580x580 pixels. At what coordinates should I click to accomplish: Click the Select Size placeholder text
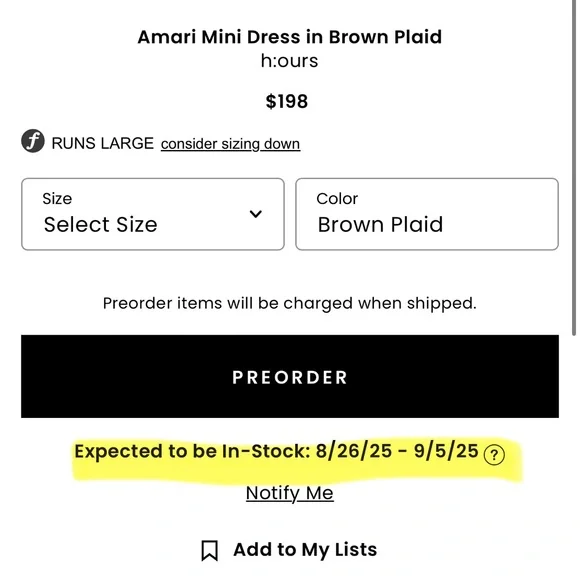[101, 225]
